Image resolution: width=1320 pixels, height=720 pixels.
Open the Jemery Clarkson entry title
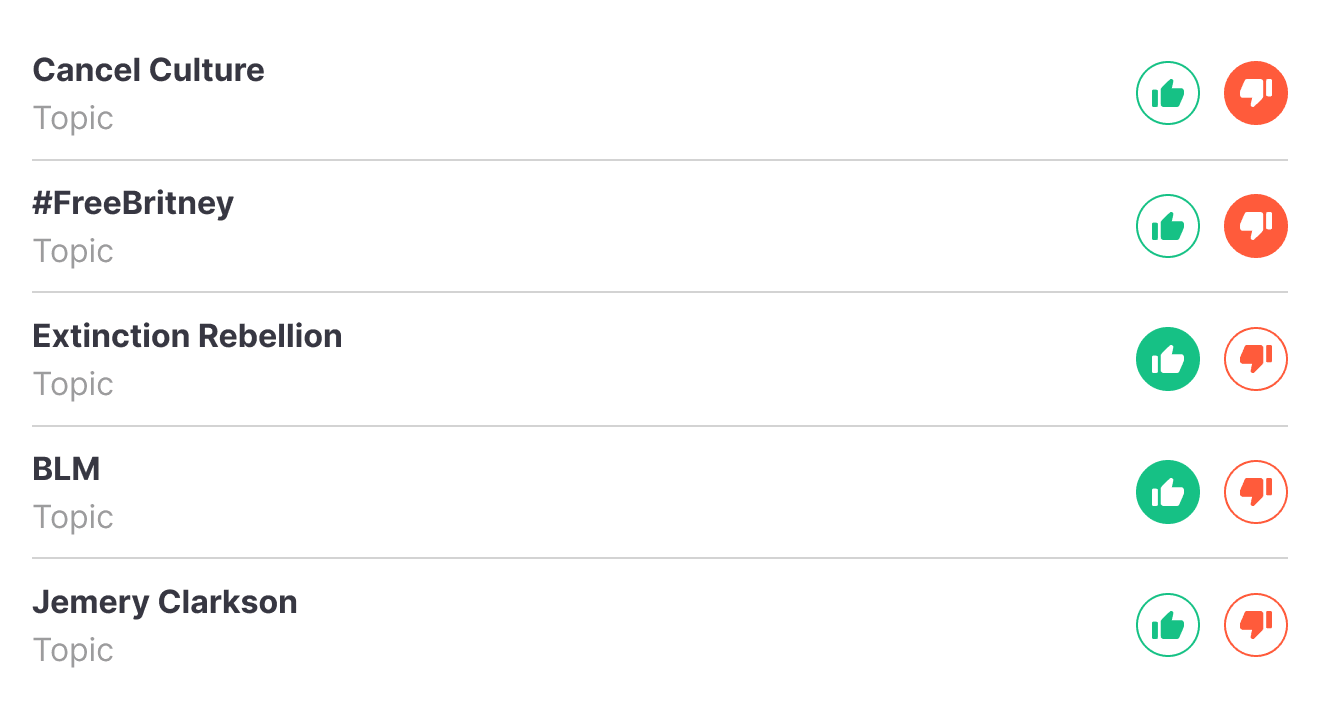click(165, 602)
